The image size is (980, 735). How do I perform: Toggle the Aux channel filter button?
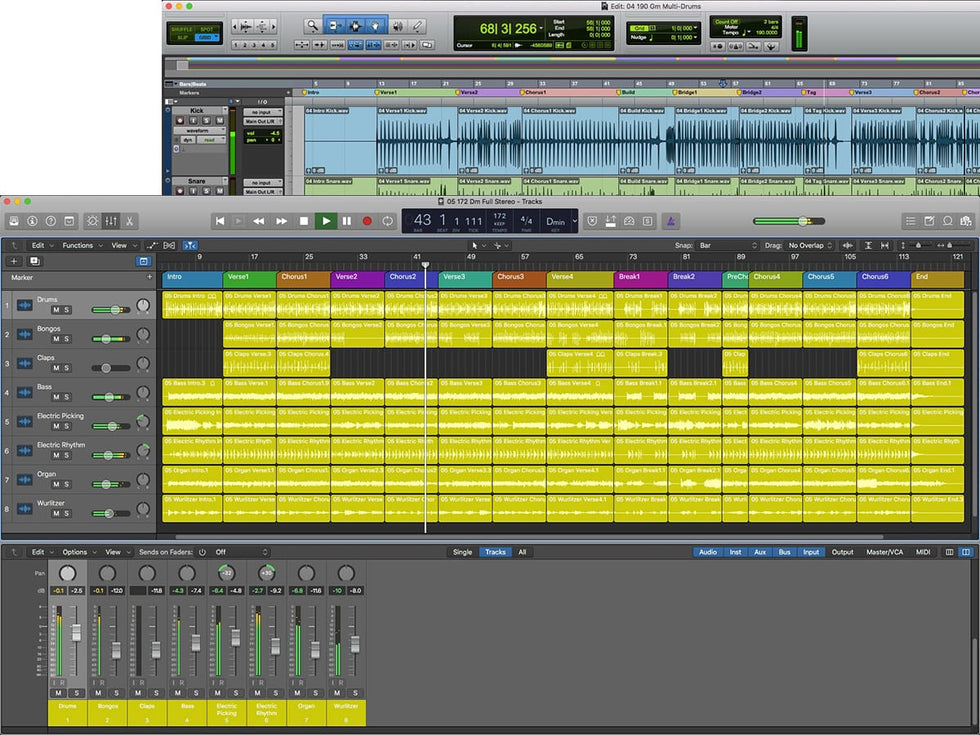coord(760,552)
